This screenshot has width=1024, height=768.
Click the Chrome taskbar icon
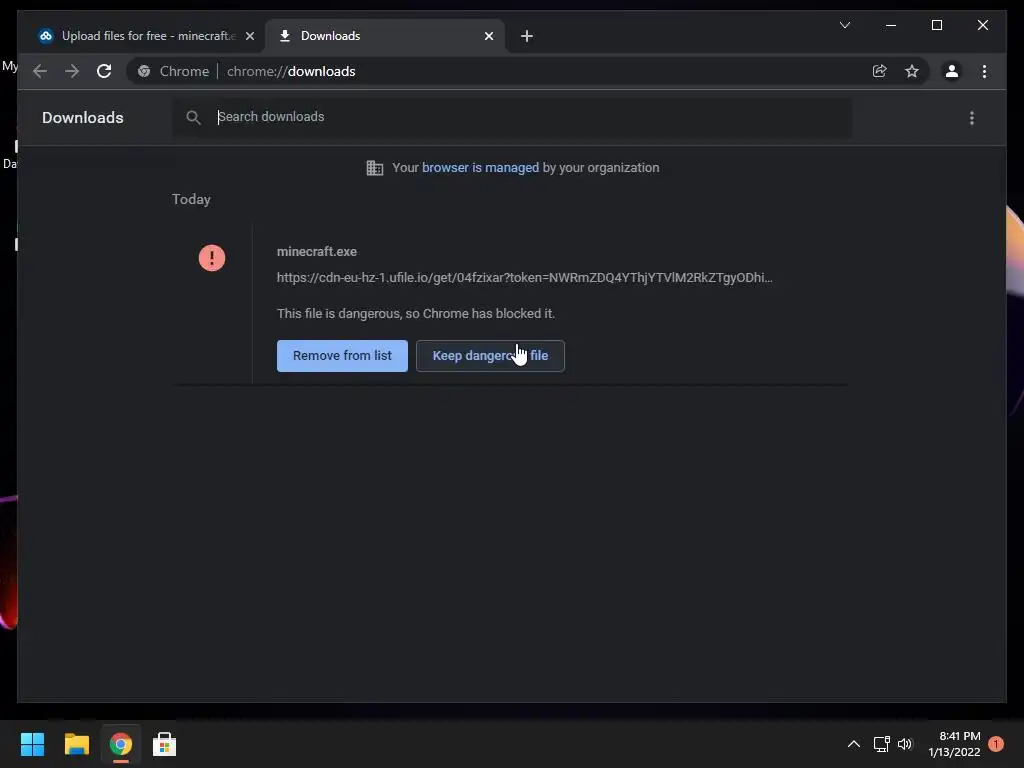click(121, 744)
